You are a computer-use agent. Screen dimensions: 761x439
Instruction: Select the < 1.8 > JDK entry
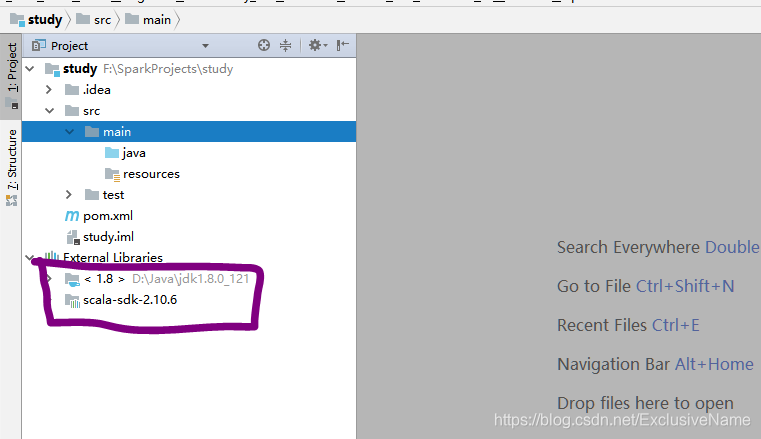pos(189,278)
